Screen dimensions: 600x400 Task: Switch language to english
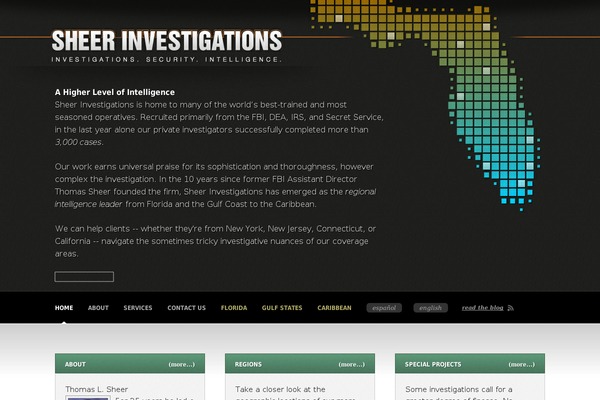tap(430, 308)
